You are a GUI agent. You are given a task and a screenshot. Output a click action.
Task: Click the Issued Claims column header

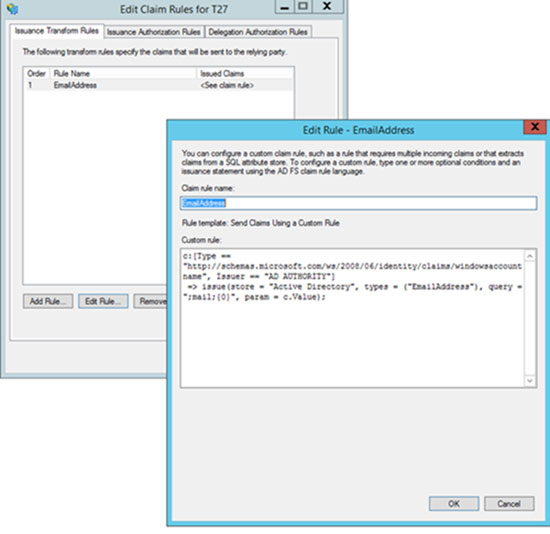(x=245, y=74)
